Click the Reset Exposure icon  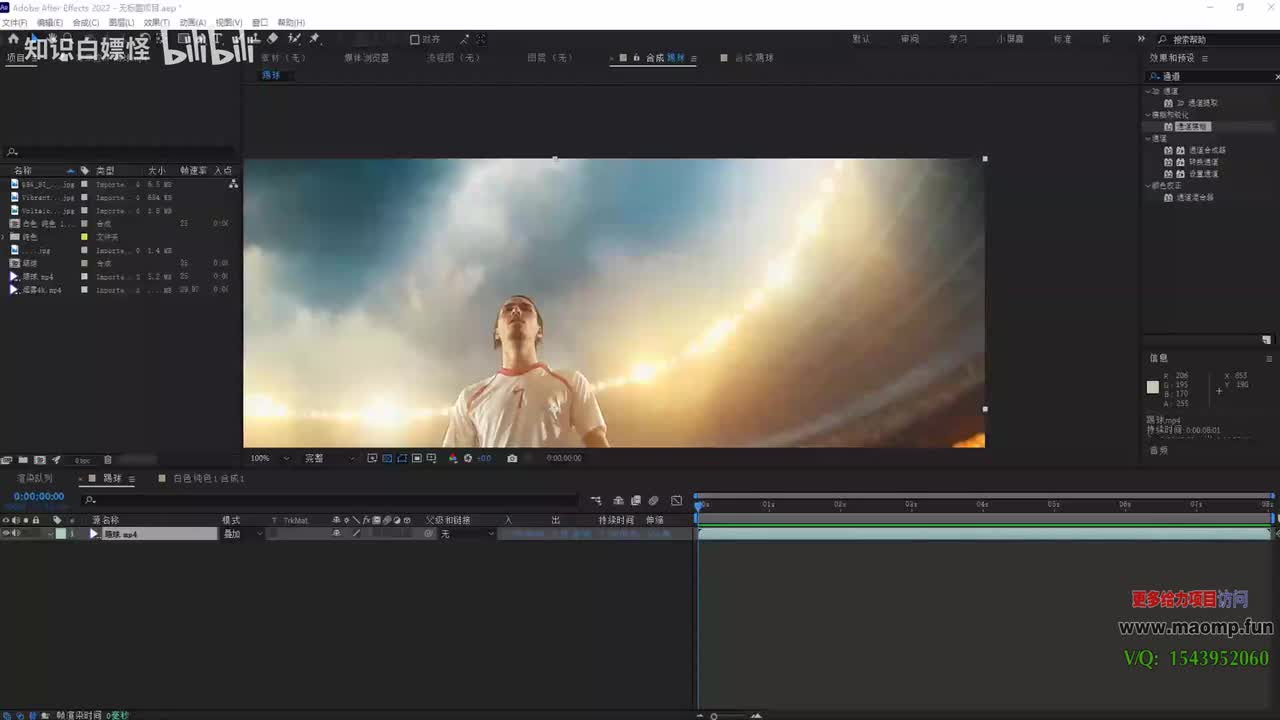(x=468, y=458)
